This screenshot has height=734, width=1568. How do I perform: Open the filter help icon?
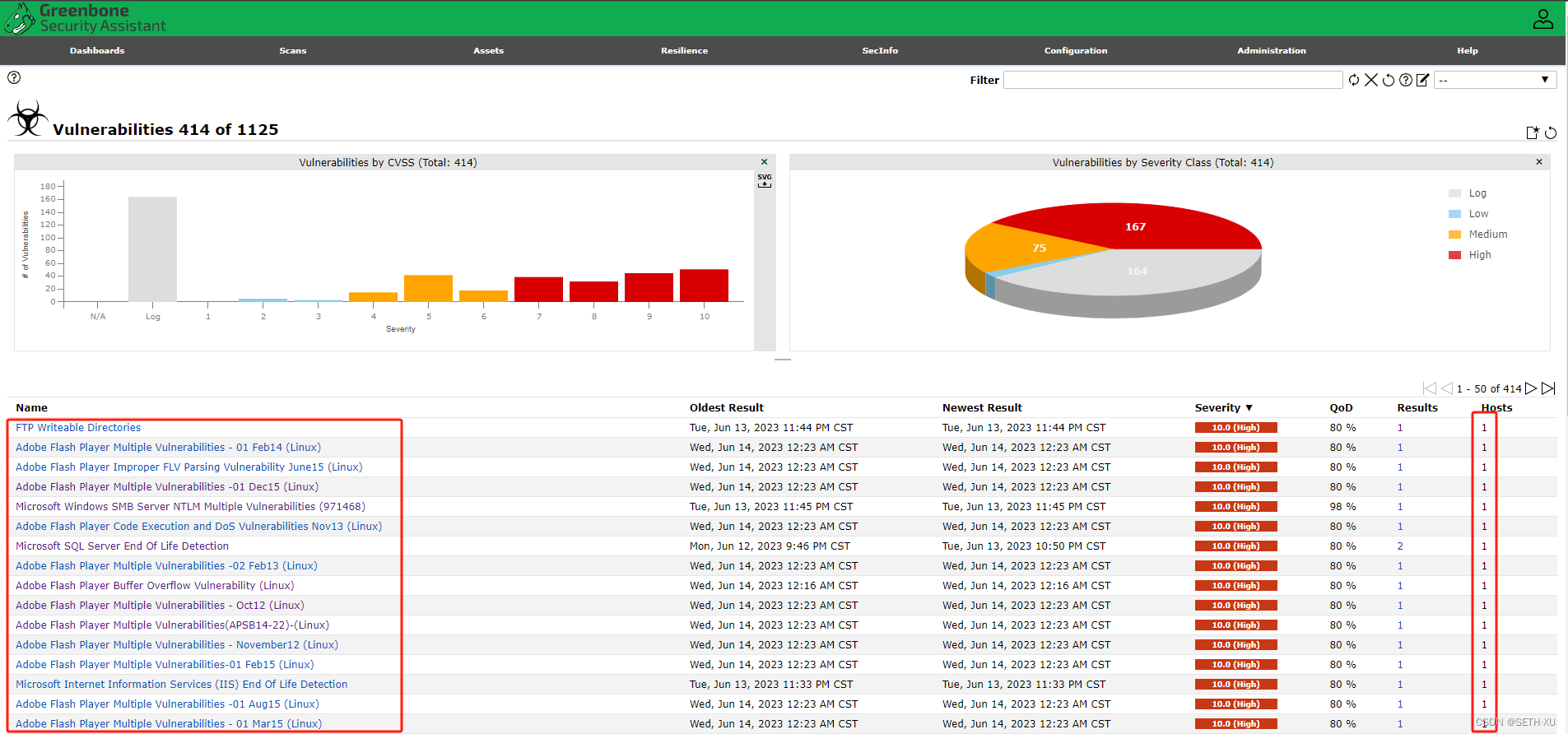[1406, 80]
